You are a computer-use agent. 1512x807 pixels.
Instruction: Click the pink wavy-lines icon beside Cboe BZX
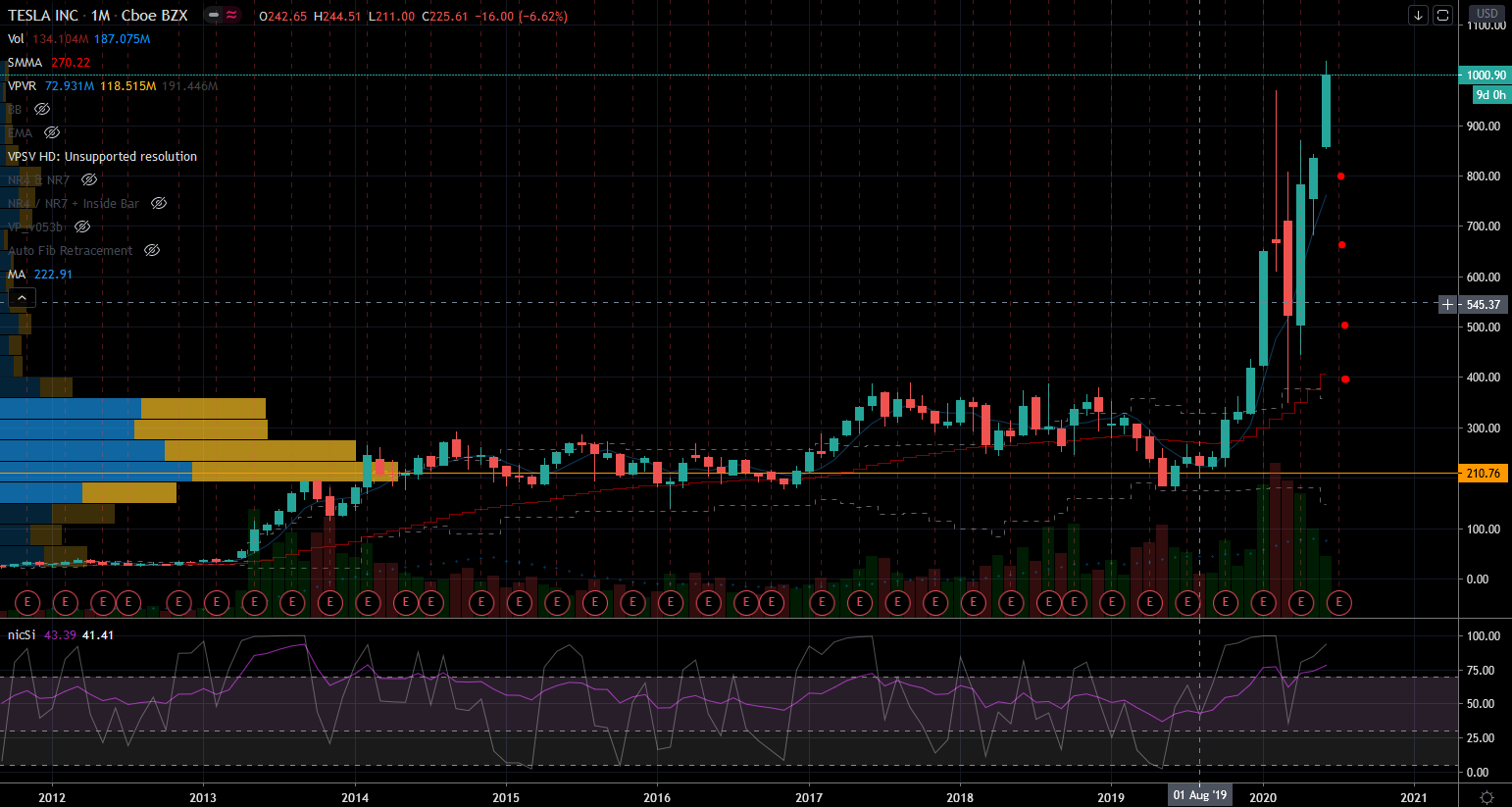(x=231, y=16)
